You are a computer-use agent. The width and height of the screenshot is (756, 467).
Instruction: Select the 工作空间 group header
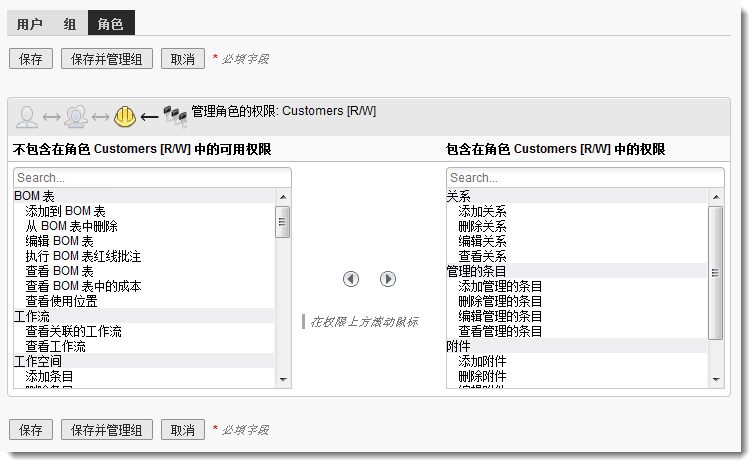click(144, 361)
